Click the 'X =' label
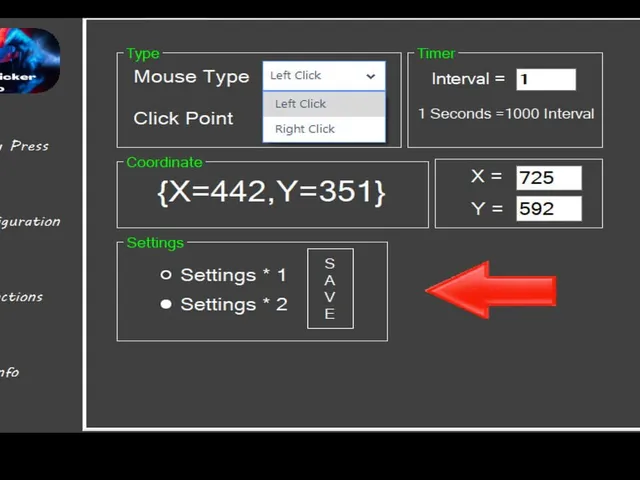This screenshot has width=640, height=480. [486, 176]
